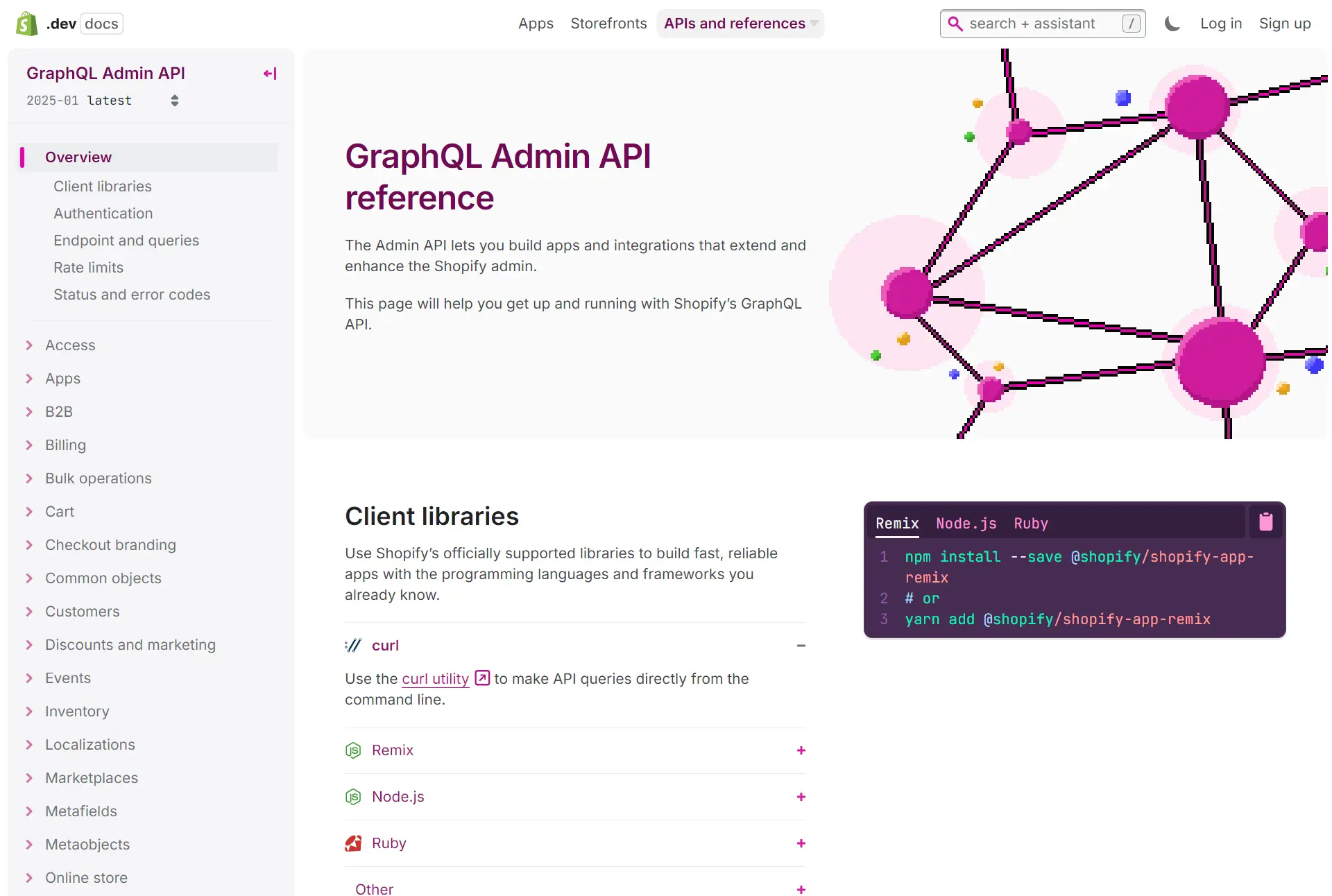1332x896 pixels.
Task: Click the search magnifier icon
Action: click(x=955, y=24)
